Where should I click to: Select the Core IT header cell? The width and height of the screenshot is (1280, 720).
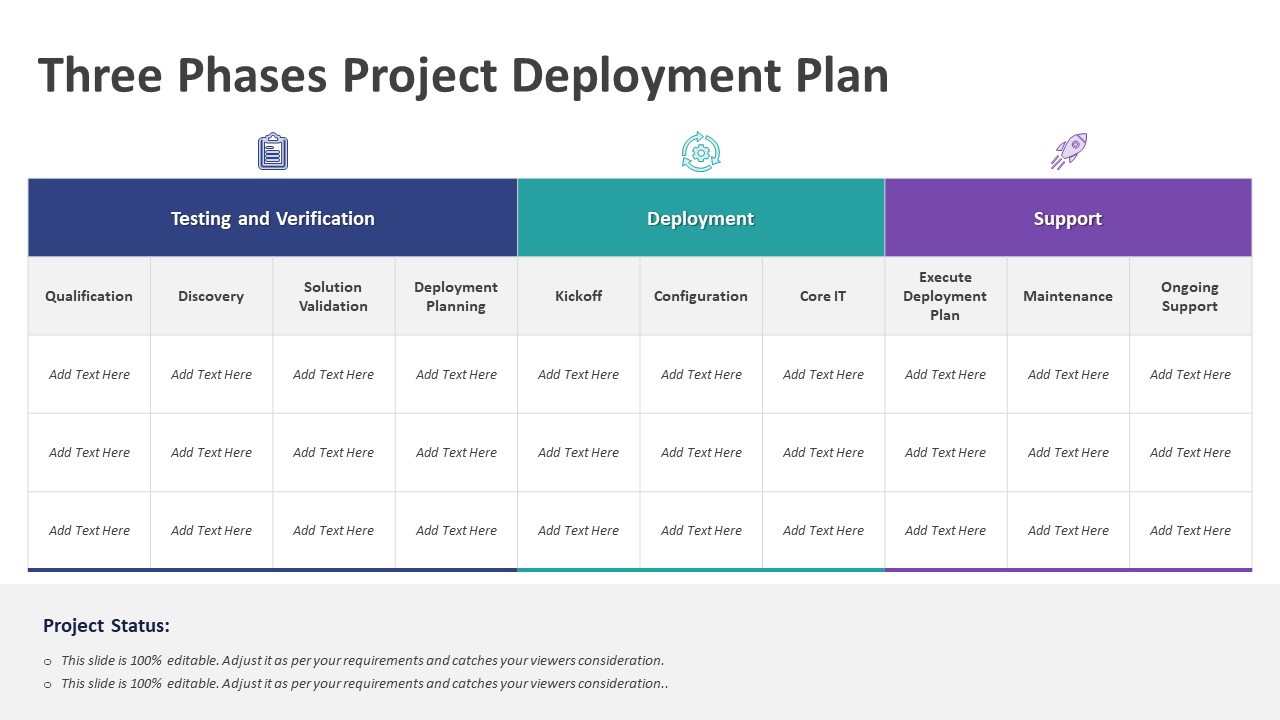[x=823, y=296]
